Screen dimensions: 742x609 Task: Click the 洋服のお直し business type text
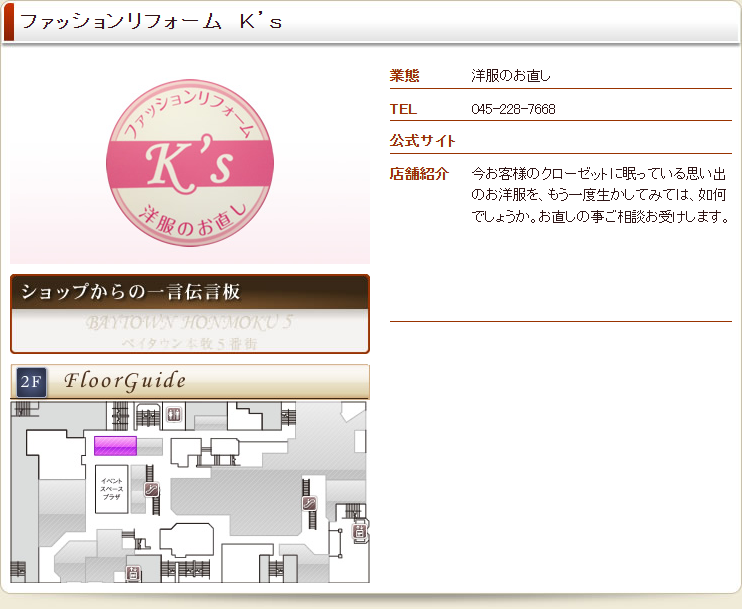tap(511, 76)
